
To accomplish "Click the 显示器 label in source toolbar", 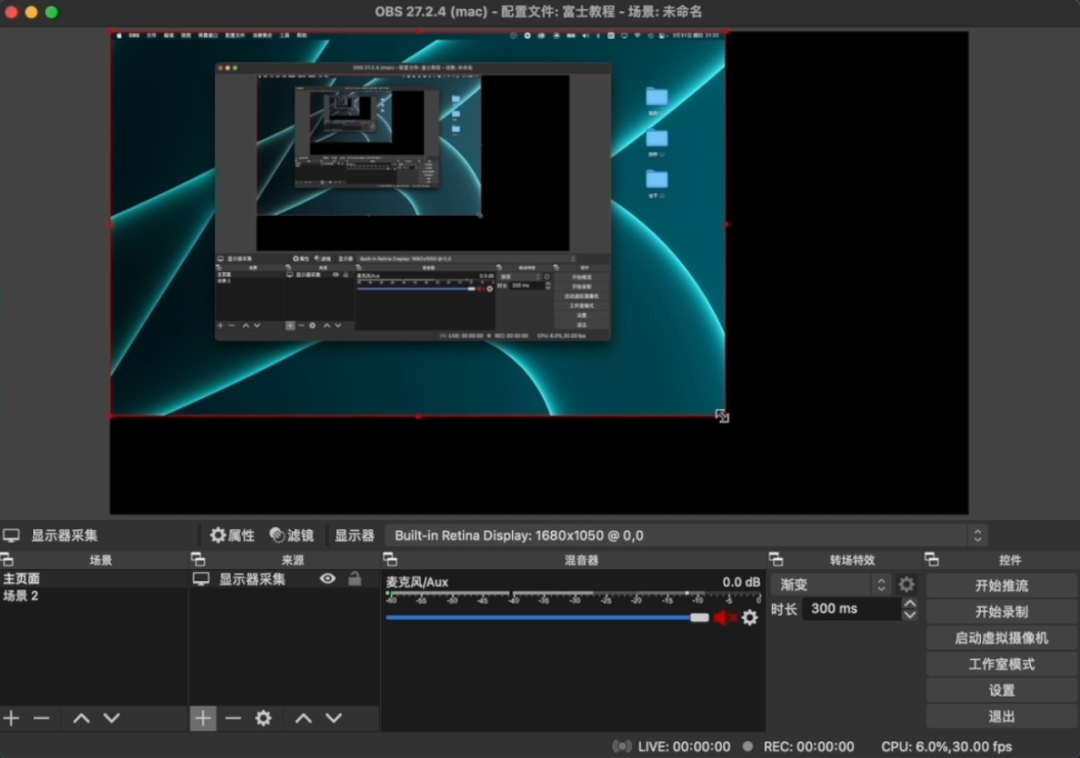I will coord(354,535).
